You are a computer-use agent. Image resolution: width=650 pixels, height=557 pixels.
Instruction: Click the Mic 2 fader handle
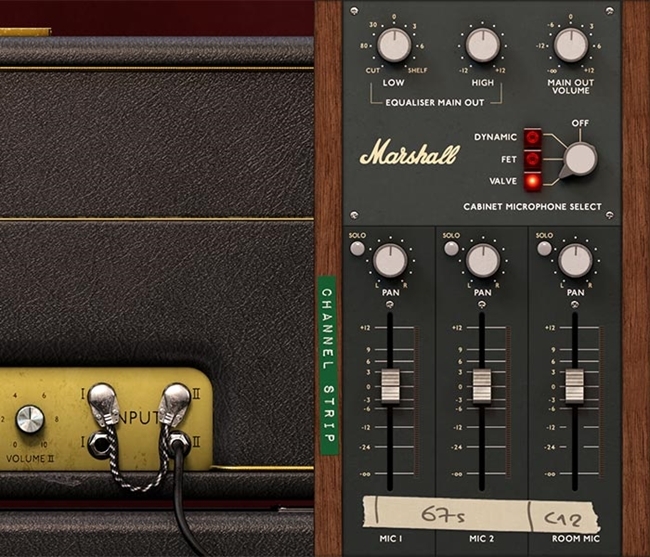pyautogui.click(x=482, y=386)
